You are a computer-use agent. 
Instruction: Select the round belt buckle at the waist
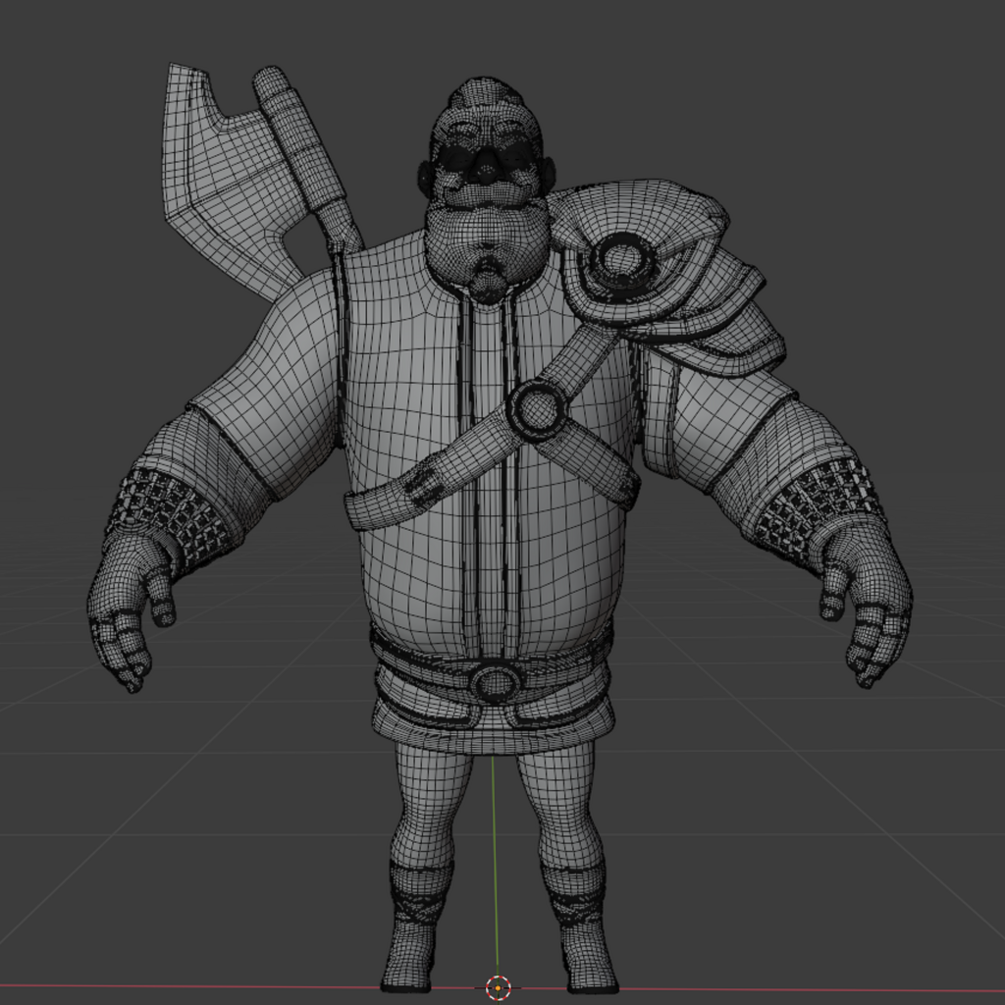pos(495,683)
